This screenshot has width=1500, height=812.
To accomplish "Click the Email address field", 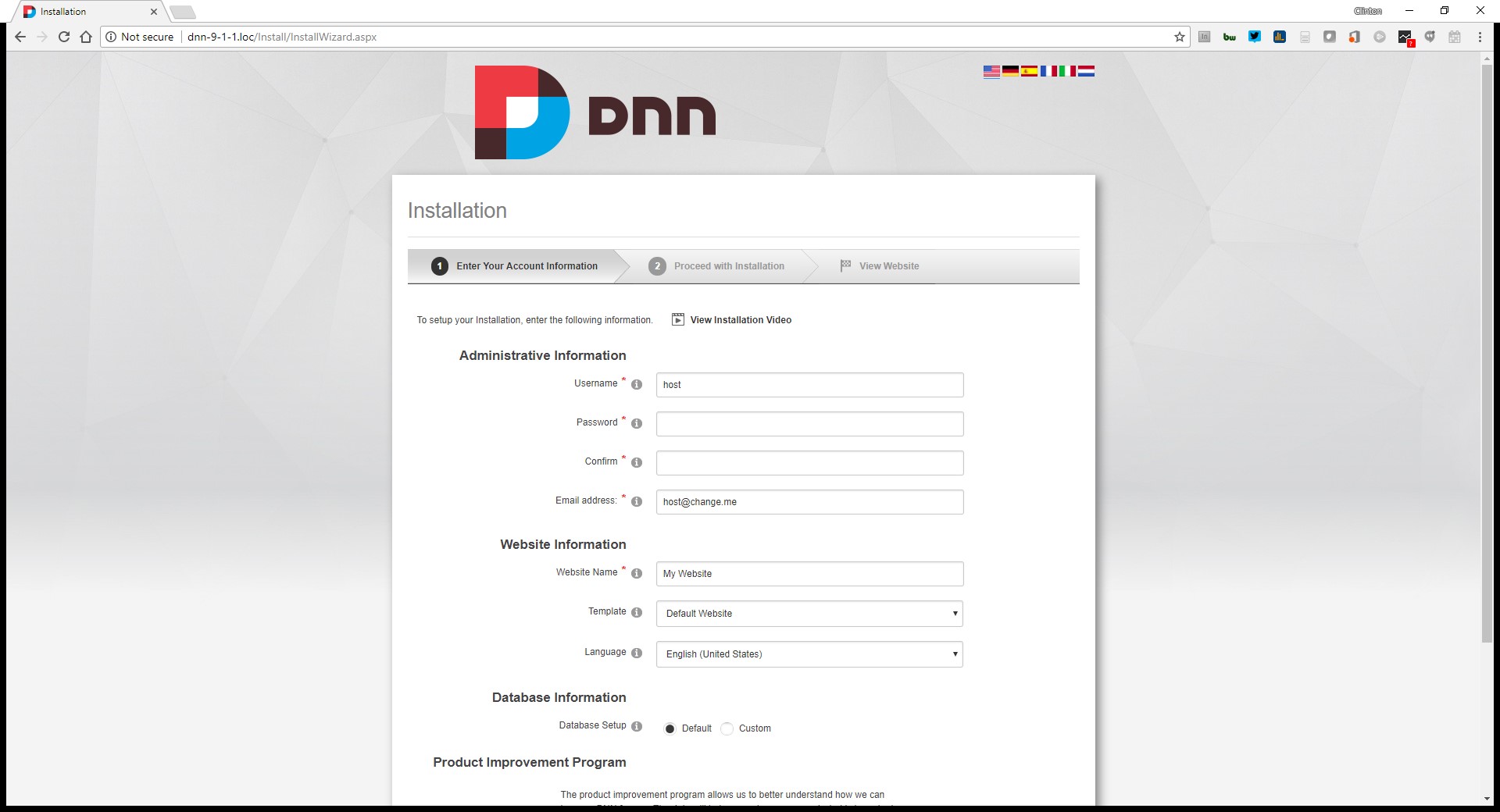I will coord(809,502).
